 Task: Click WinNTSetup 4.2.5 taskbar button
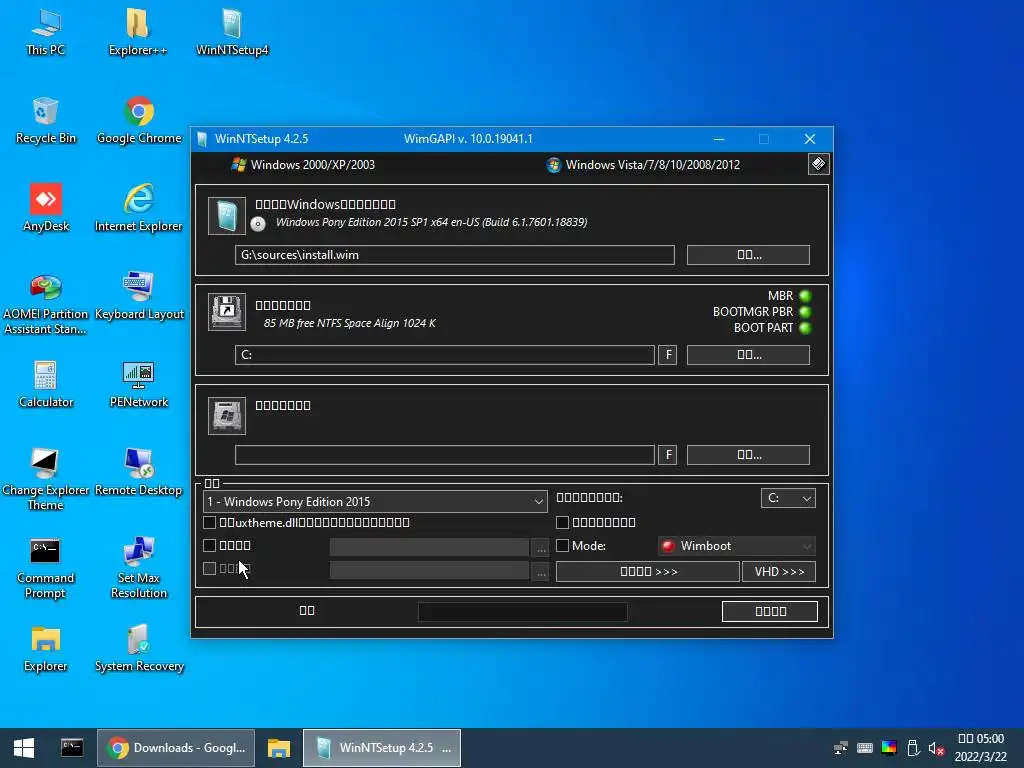pos(382,748)
